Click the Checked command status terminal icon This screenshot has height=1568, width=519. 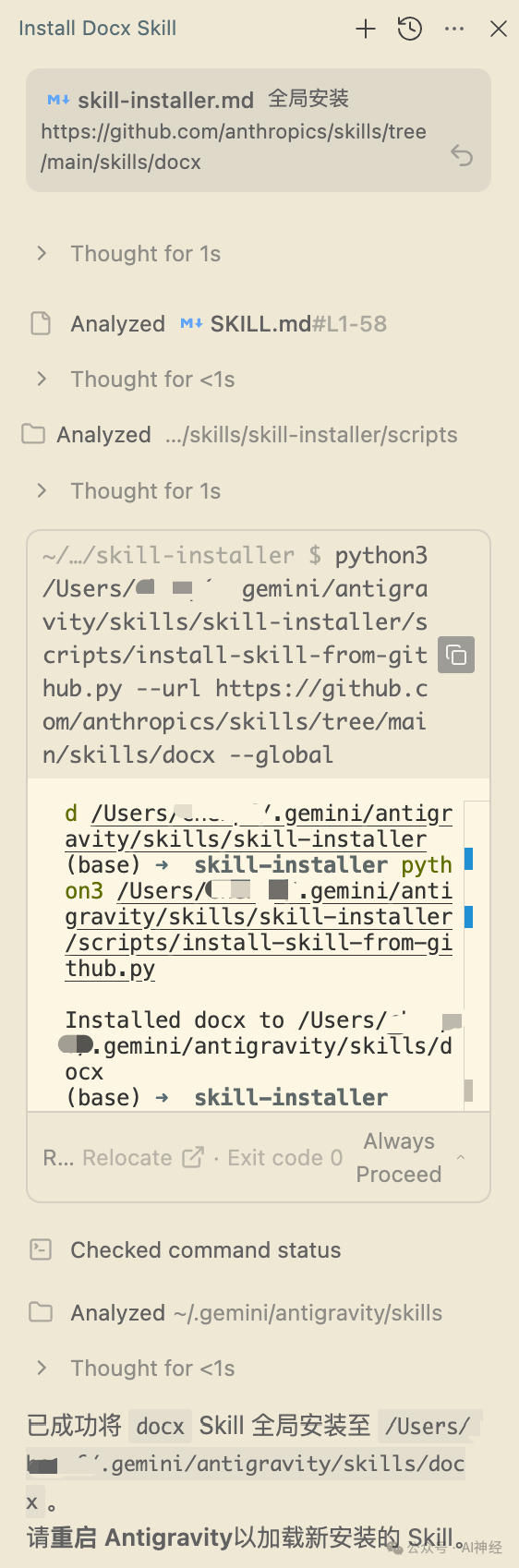[41, 1249]
